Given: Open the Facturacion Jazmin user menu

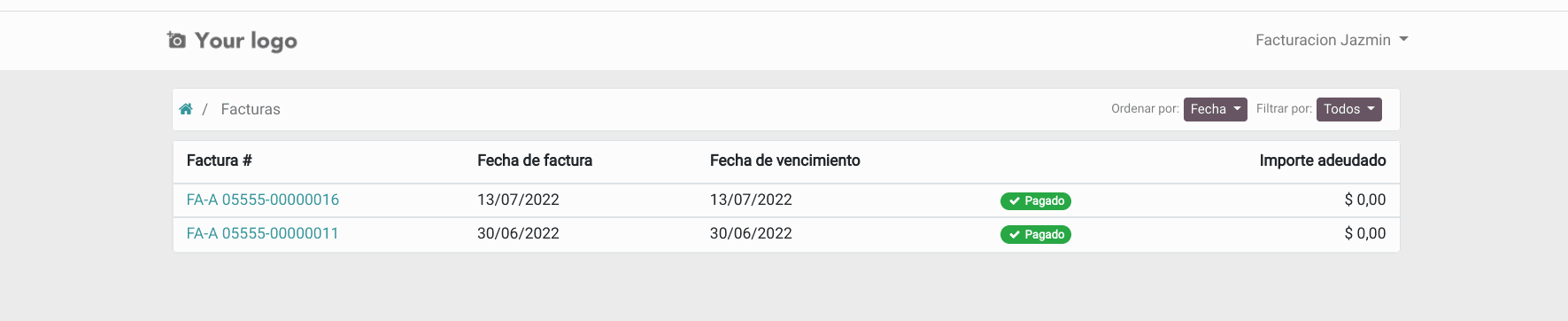Looking at the screenshot, I should [x=1332, y=40].
